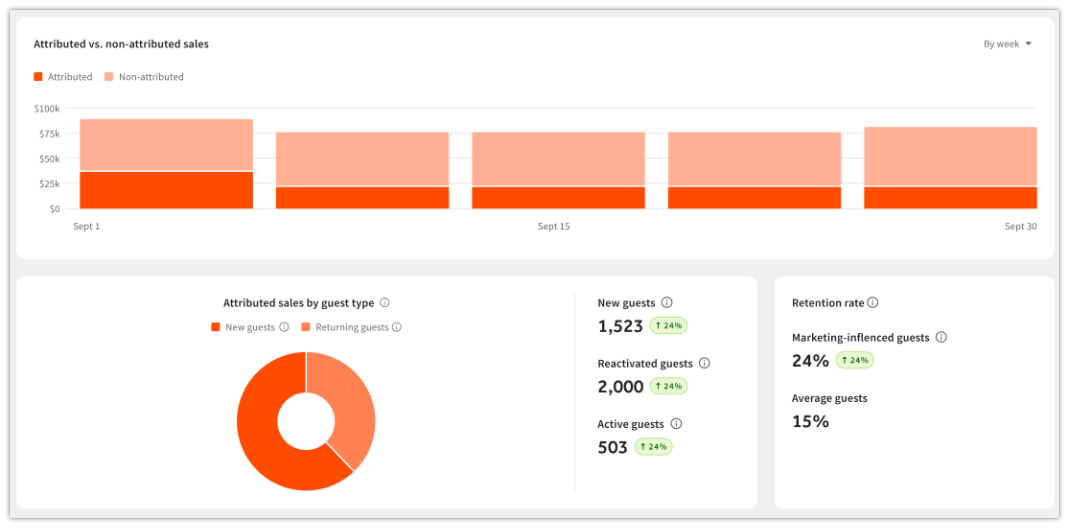Viewport: 1067px width, 528px height.
Task: Click info icon beside Marketing-inflenced guests
Action: click(x=941, y=337)
